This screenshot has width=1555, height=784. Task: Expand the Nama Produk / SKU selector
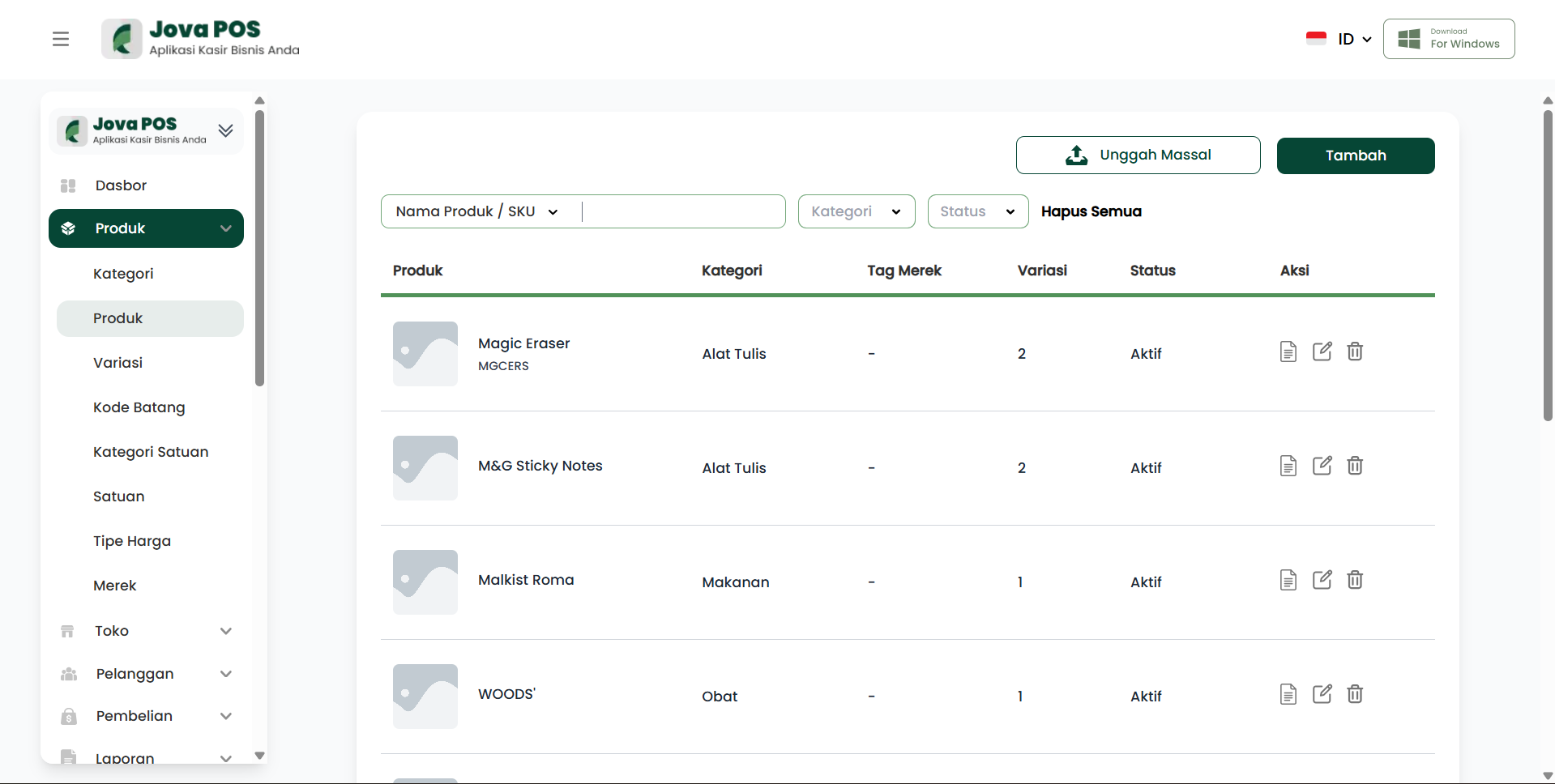tap(477, 211)
